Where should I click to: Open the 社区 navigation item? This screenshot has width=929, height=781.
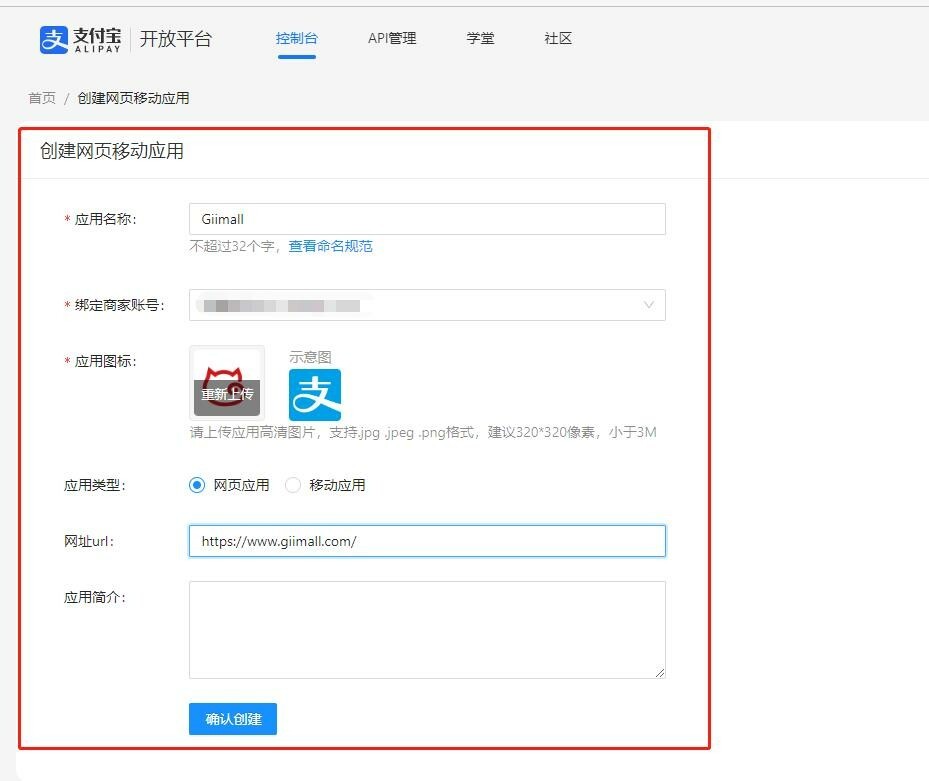tap(558, 39)
